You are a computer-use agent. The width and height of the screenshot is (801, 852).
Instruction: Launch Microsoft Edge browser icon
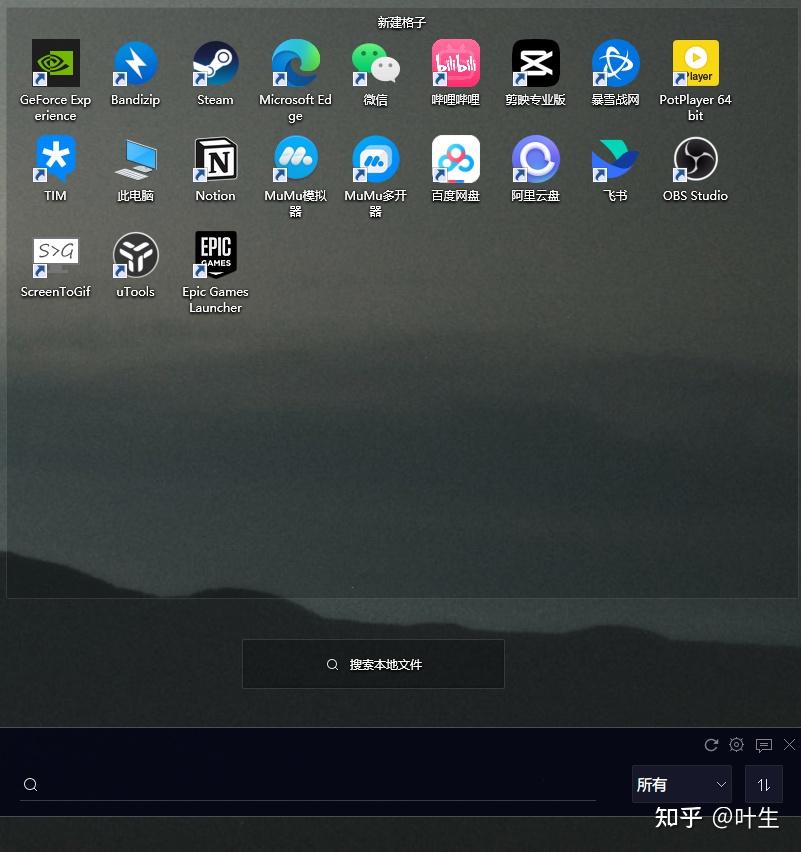point(295,63)
